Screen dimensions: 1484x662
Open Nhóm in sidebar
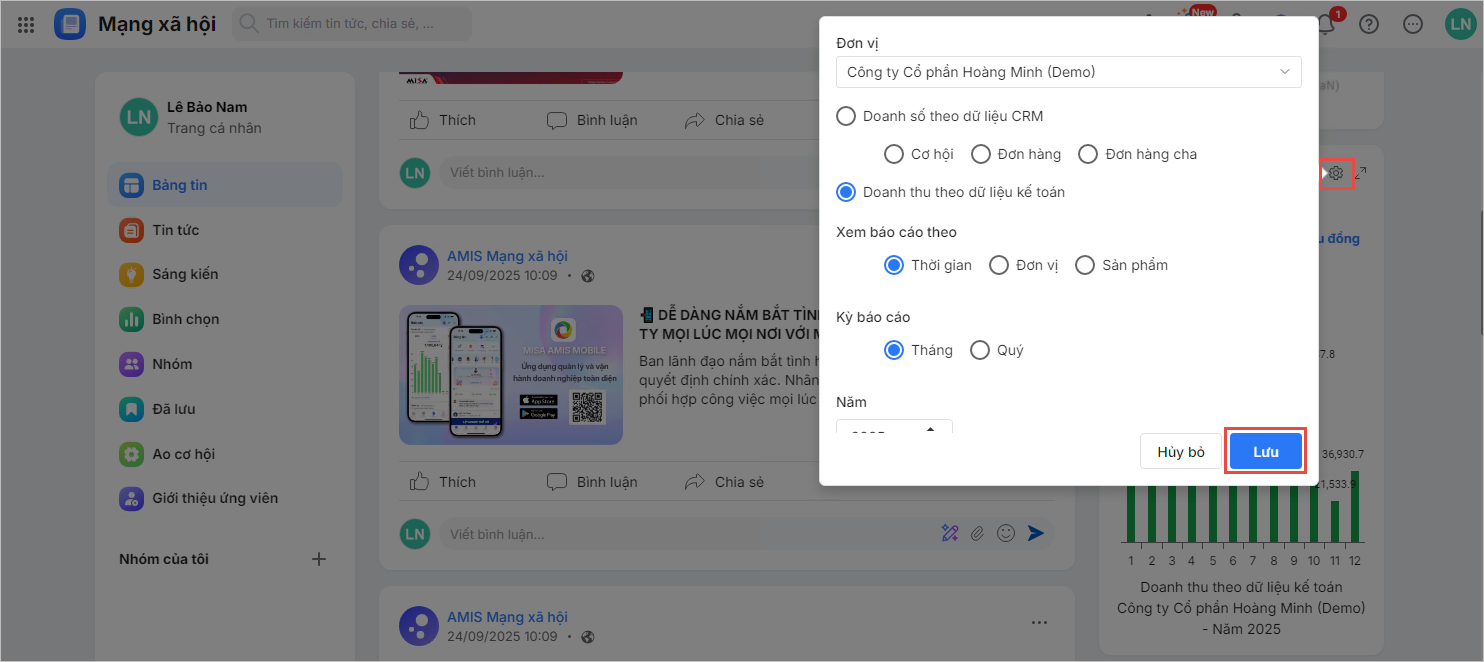(225, 364)
